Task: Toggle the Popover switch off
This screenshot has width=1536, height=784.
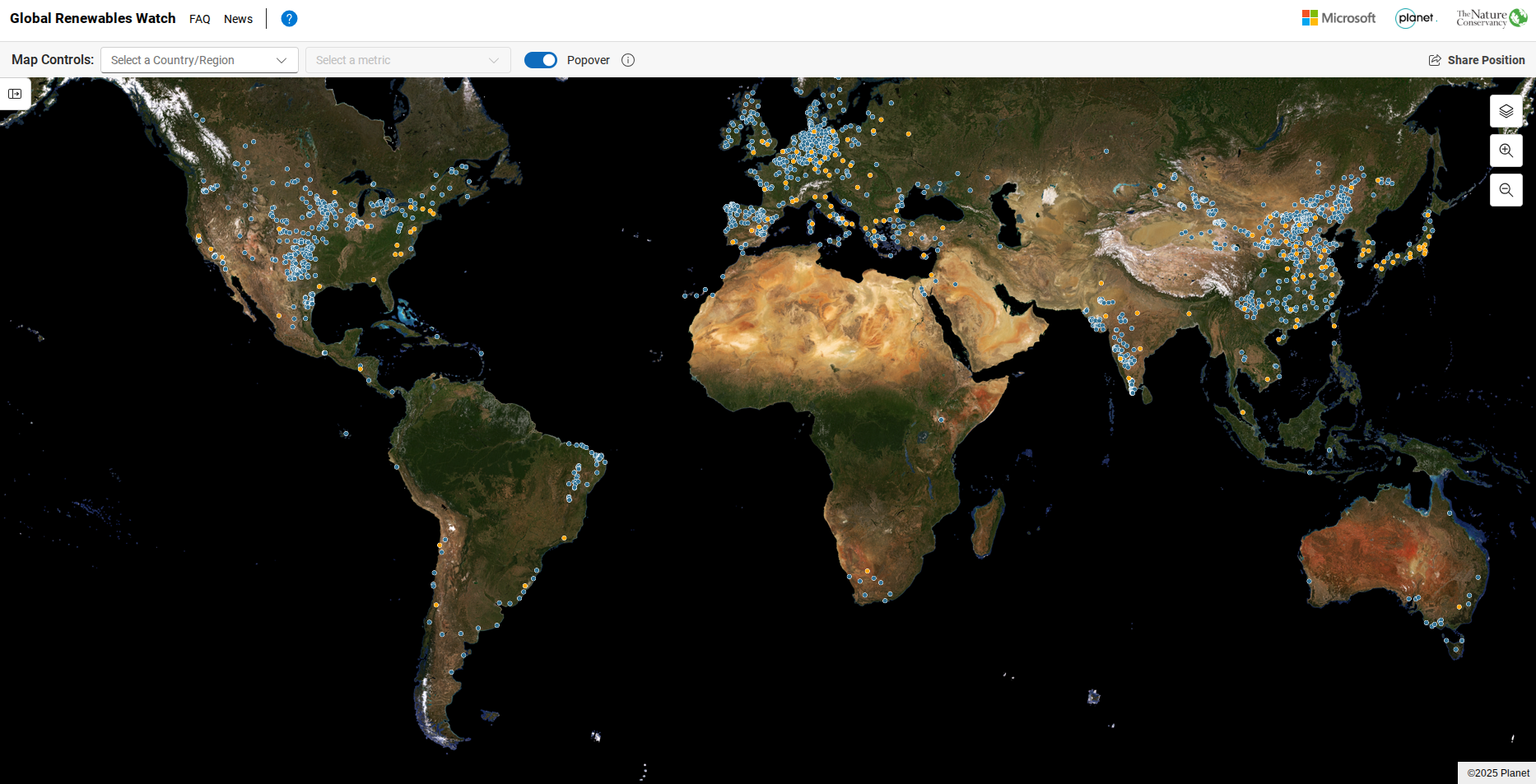Action: [541, 59]
